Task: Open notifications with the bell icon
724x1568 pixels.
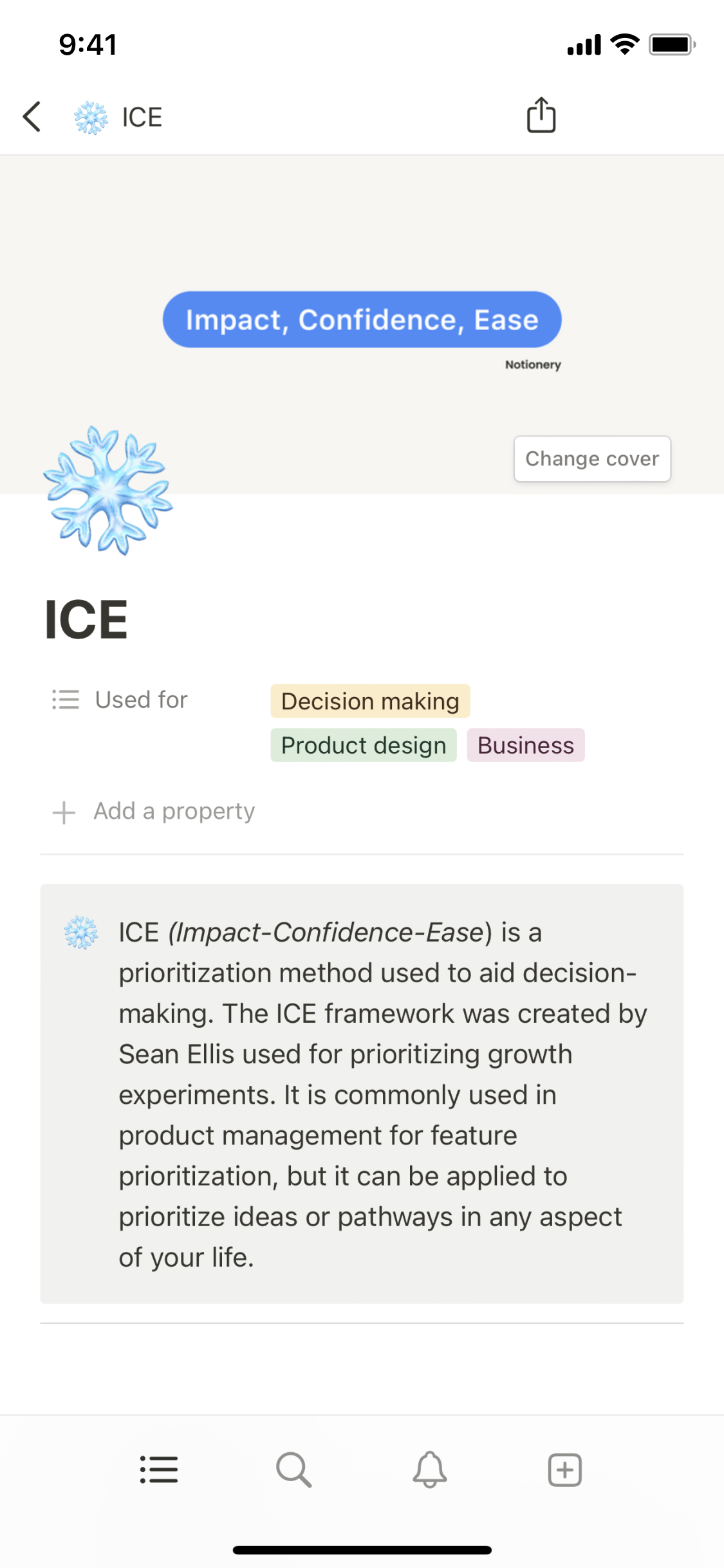Action: click(429, 1470)
